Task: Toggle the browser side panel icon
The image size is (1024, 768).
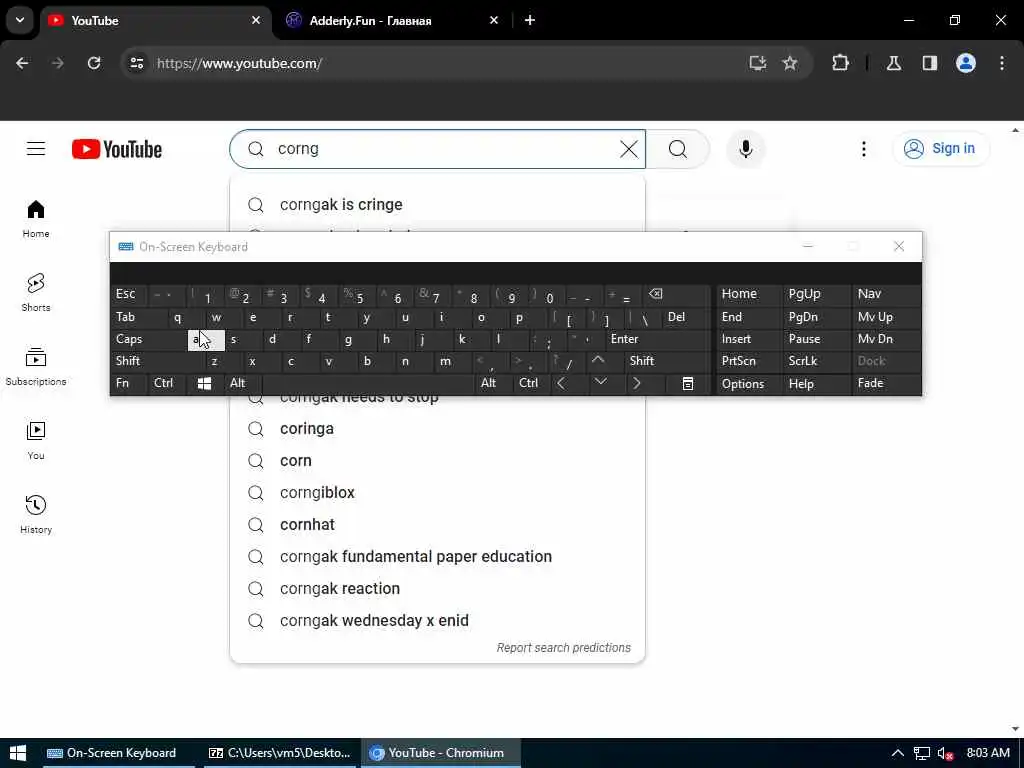Action: [930, 63]
